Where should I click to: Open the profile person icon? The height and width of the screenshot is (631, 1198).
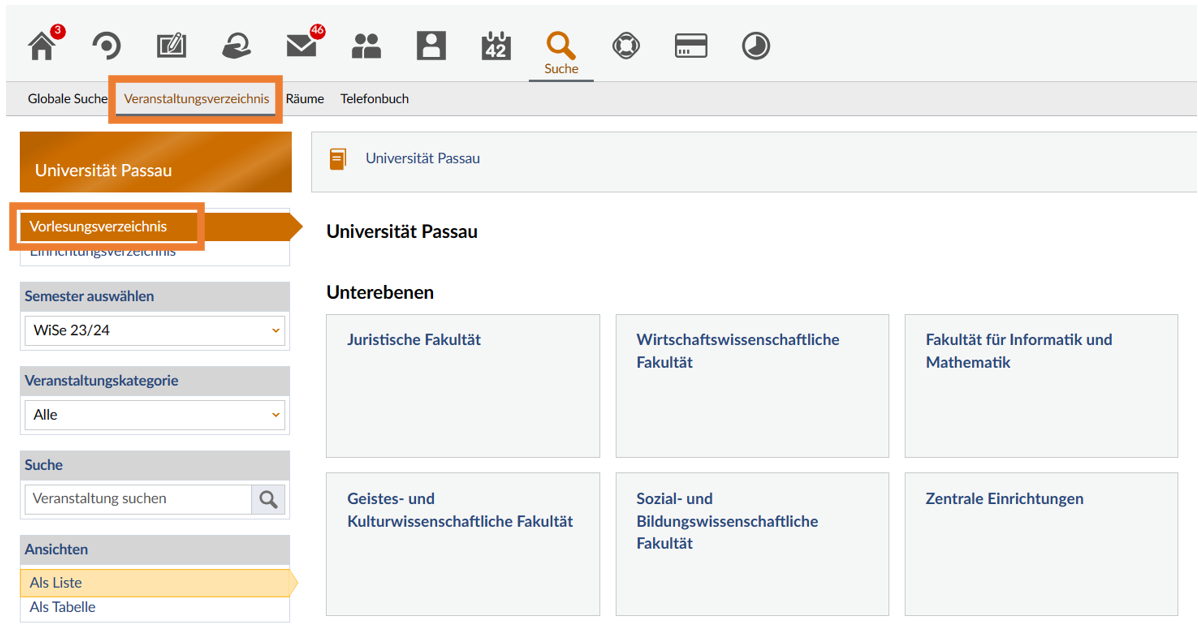[x=431, y=46]
